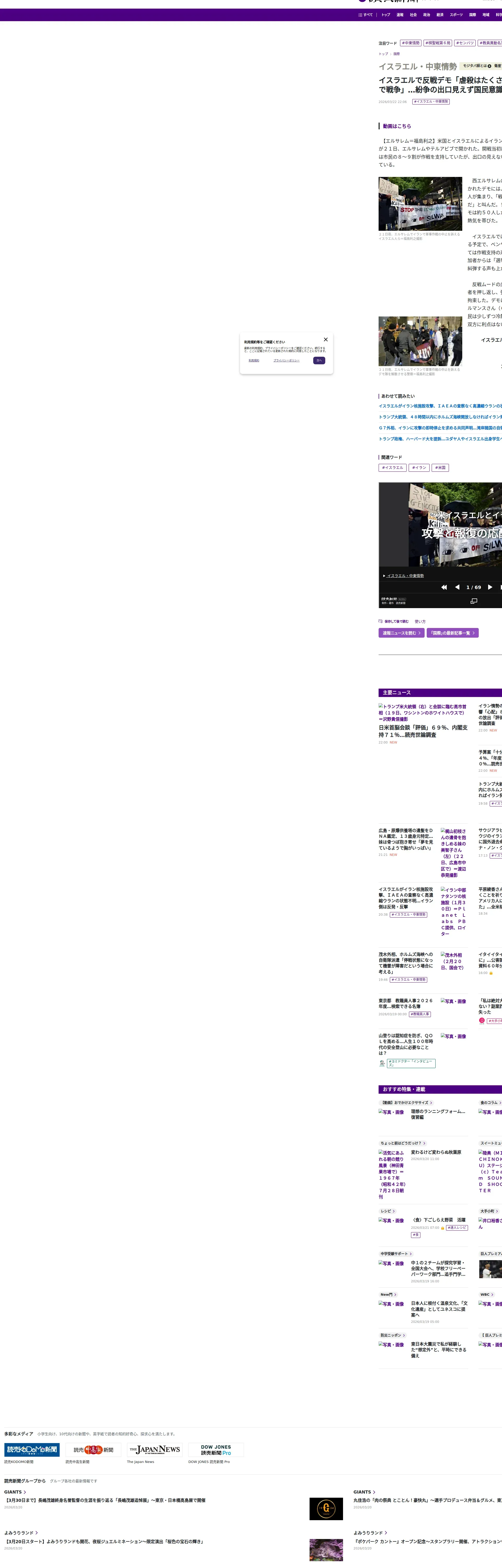The height and width of the screenshot is (1568, 502).
Task: Open the DOW JONES 読売新聞 Pro logo
Action: click(x=216, y=1449)
